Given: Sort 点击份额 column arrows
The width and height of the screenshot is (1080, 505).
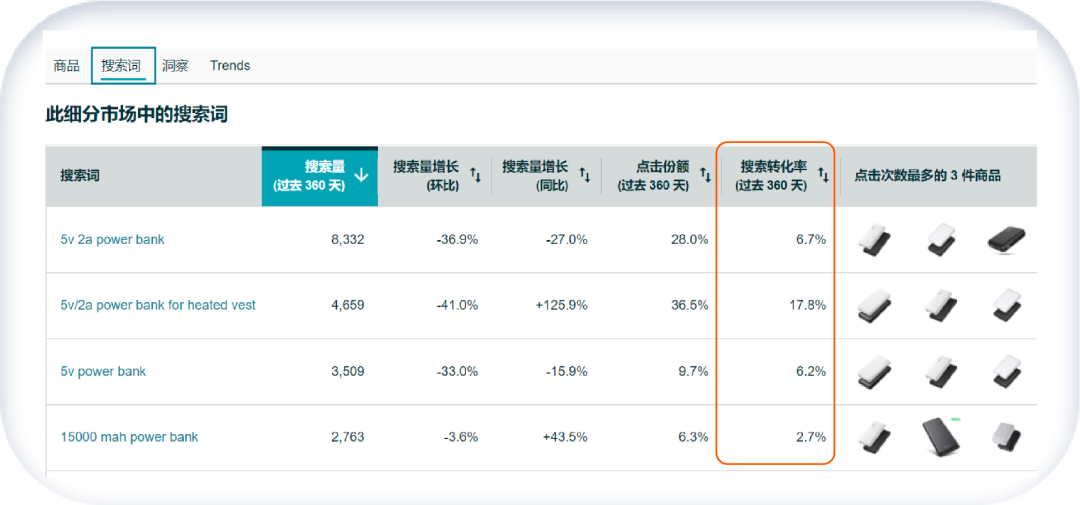Looking at the screenshot, I should pos(705,176).
